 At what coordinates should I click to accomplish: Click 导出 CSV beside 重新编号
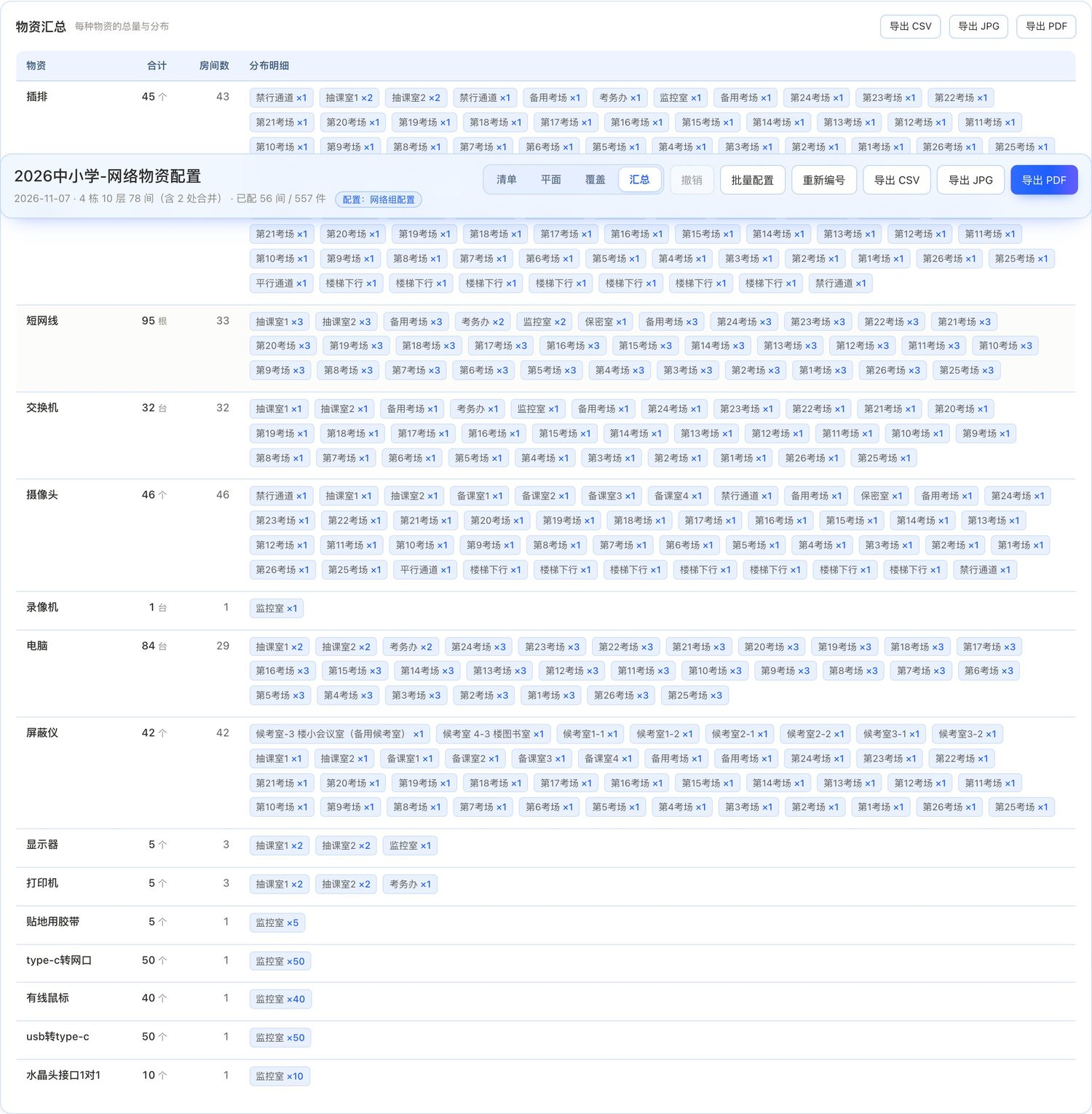897,181
